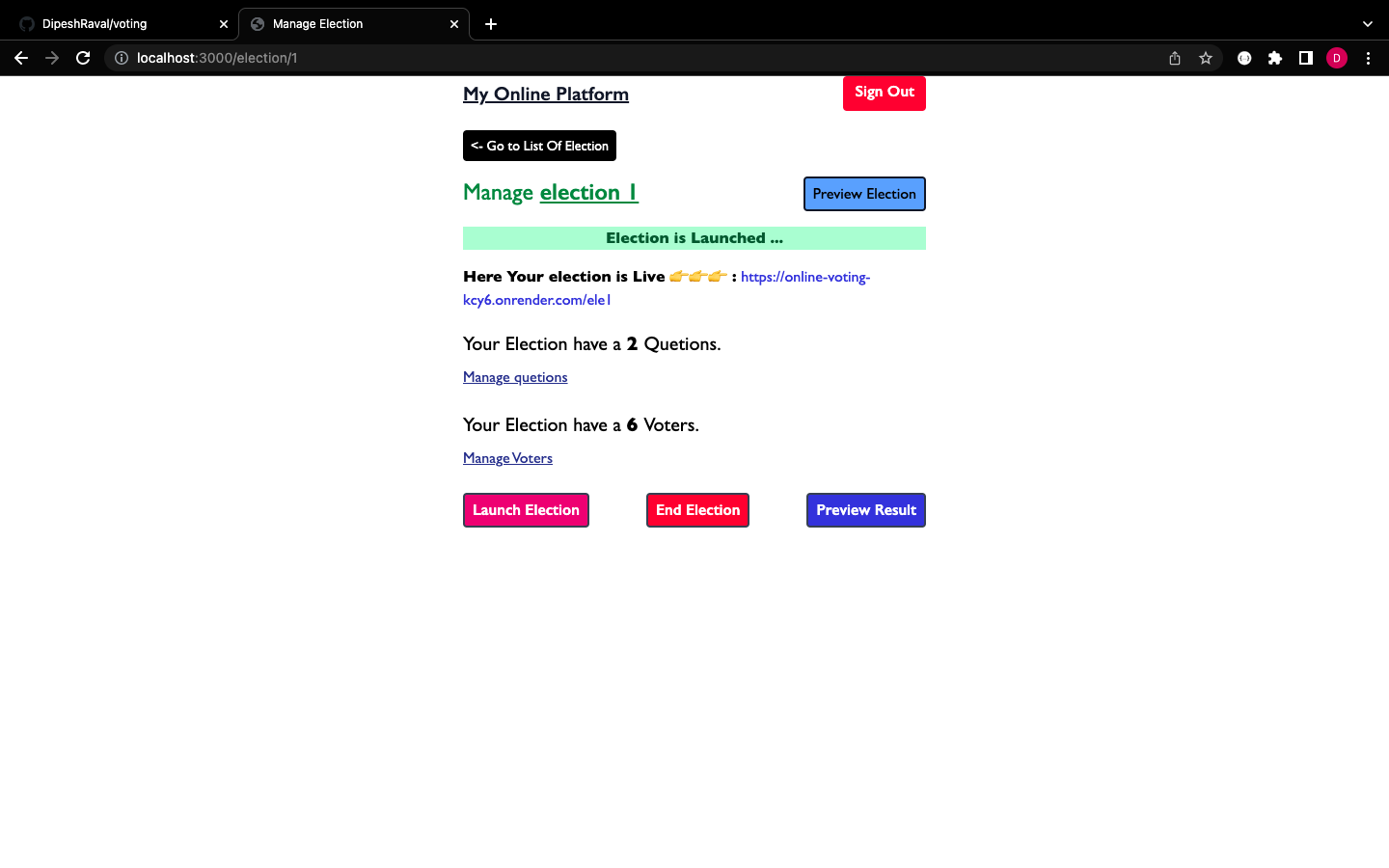Open the browser extensions puzzle icon
This screenshot has width=1389, height=868.
[1275, 58]
